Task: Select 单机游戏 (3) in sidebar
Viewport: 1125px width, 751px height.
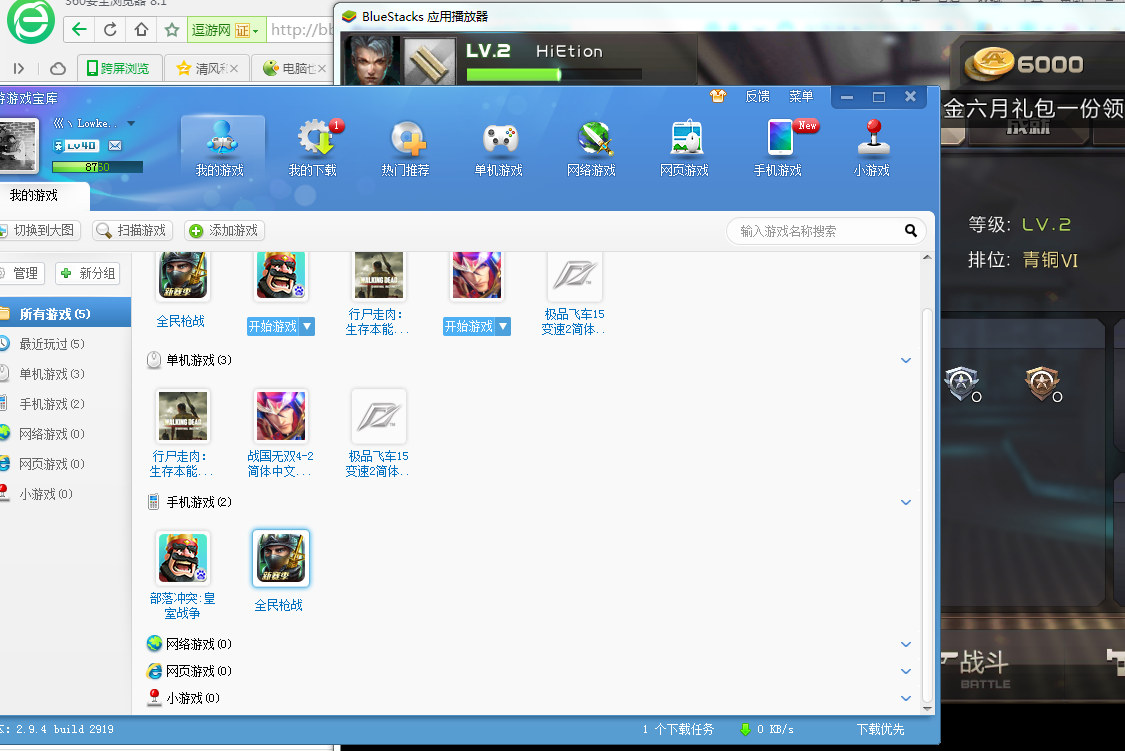Action: pos(63,374)
